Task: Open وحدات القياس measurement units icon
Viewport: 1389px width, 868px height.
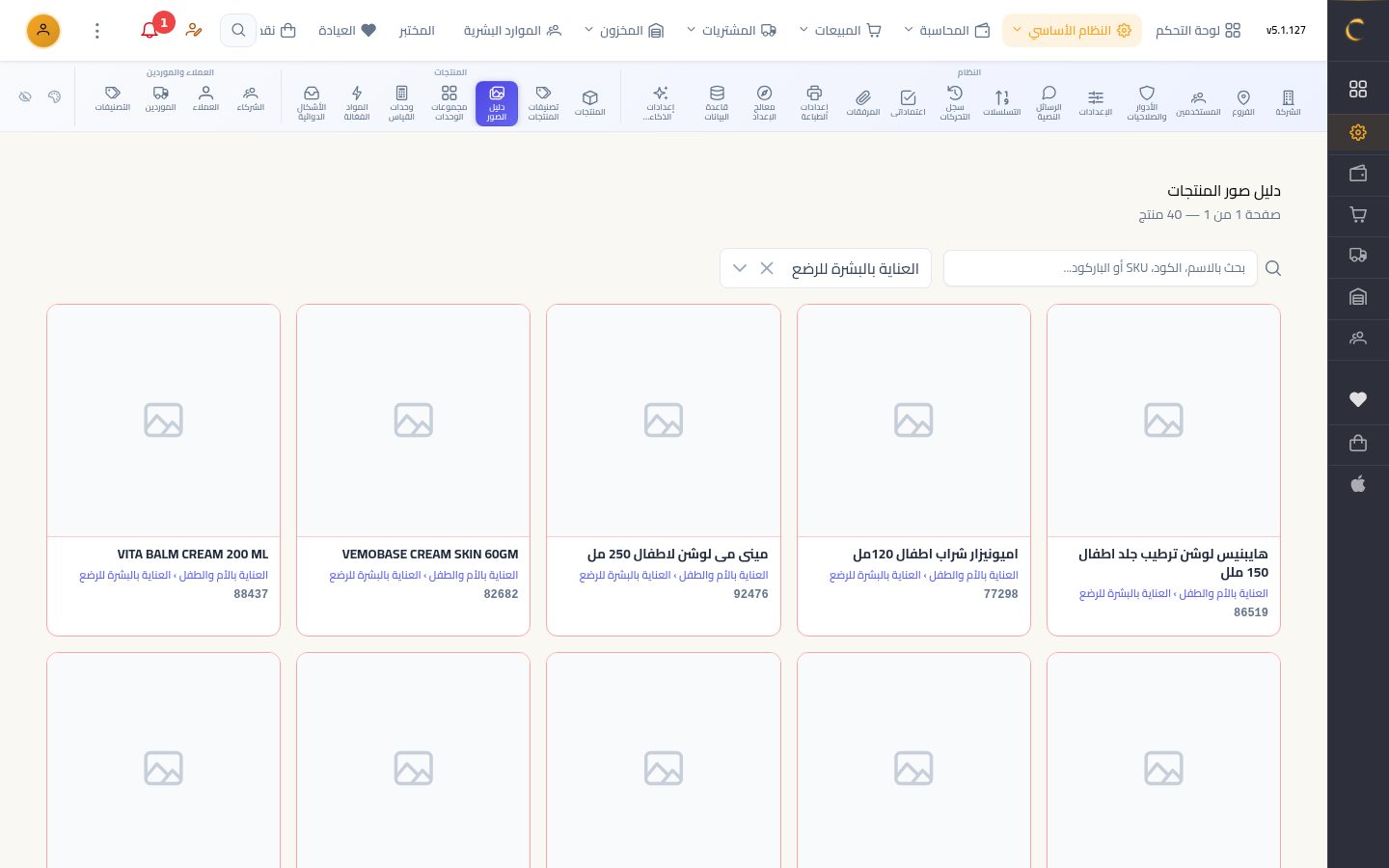Action: [x=401, y=103]
